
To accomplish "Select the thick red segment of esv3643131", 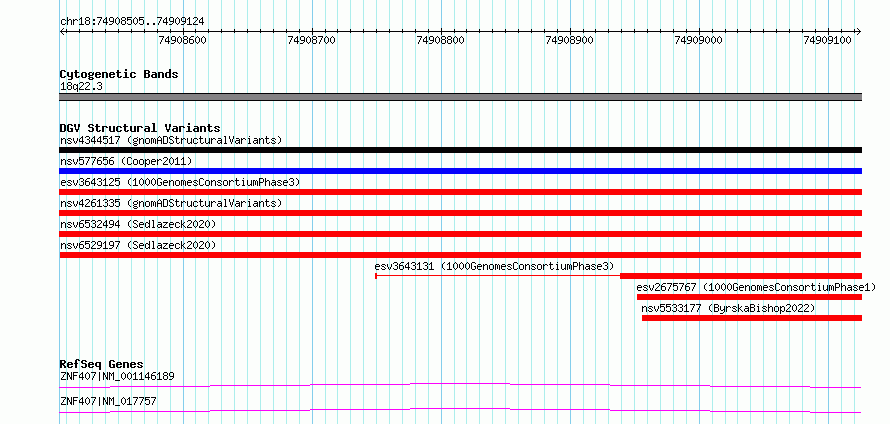I will [x=741, y=276].
